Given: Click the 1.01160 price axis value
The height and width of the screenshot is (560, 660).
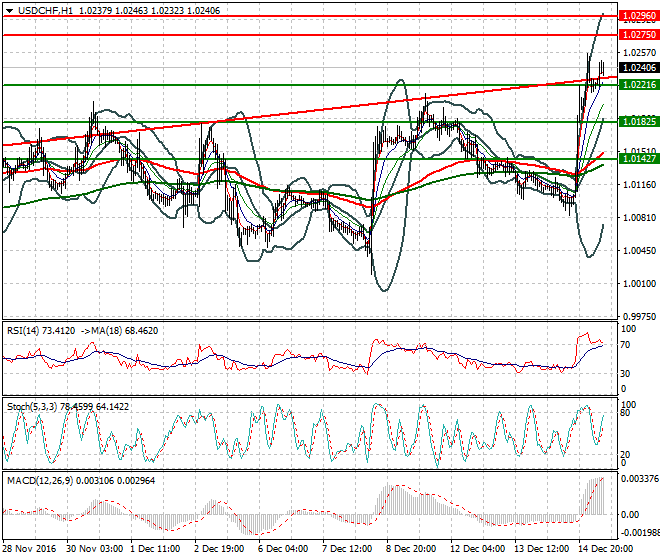Looking at the screenshot, I should point(639,184).
